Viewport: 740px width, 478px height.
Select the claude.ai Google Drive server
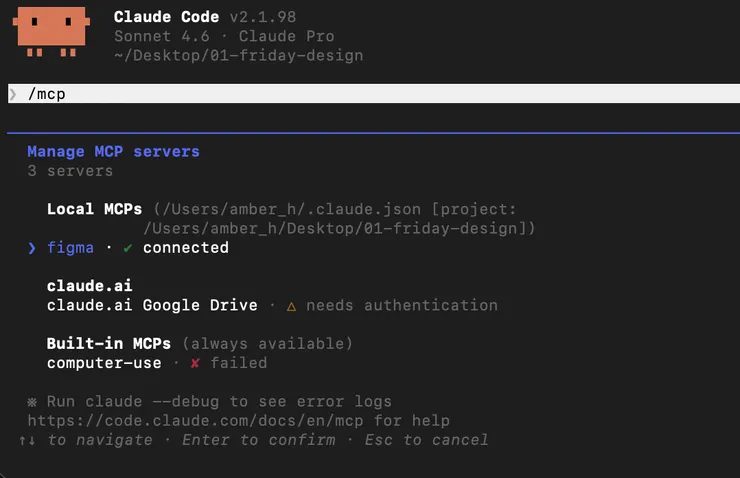[152, 305]
